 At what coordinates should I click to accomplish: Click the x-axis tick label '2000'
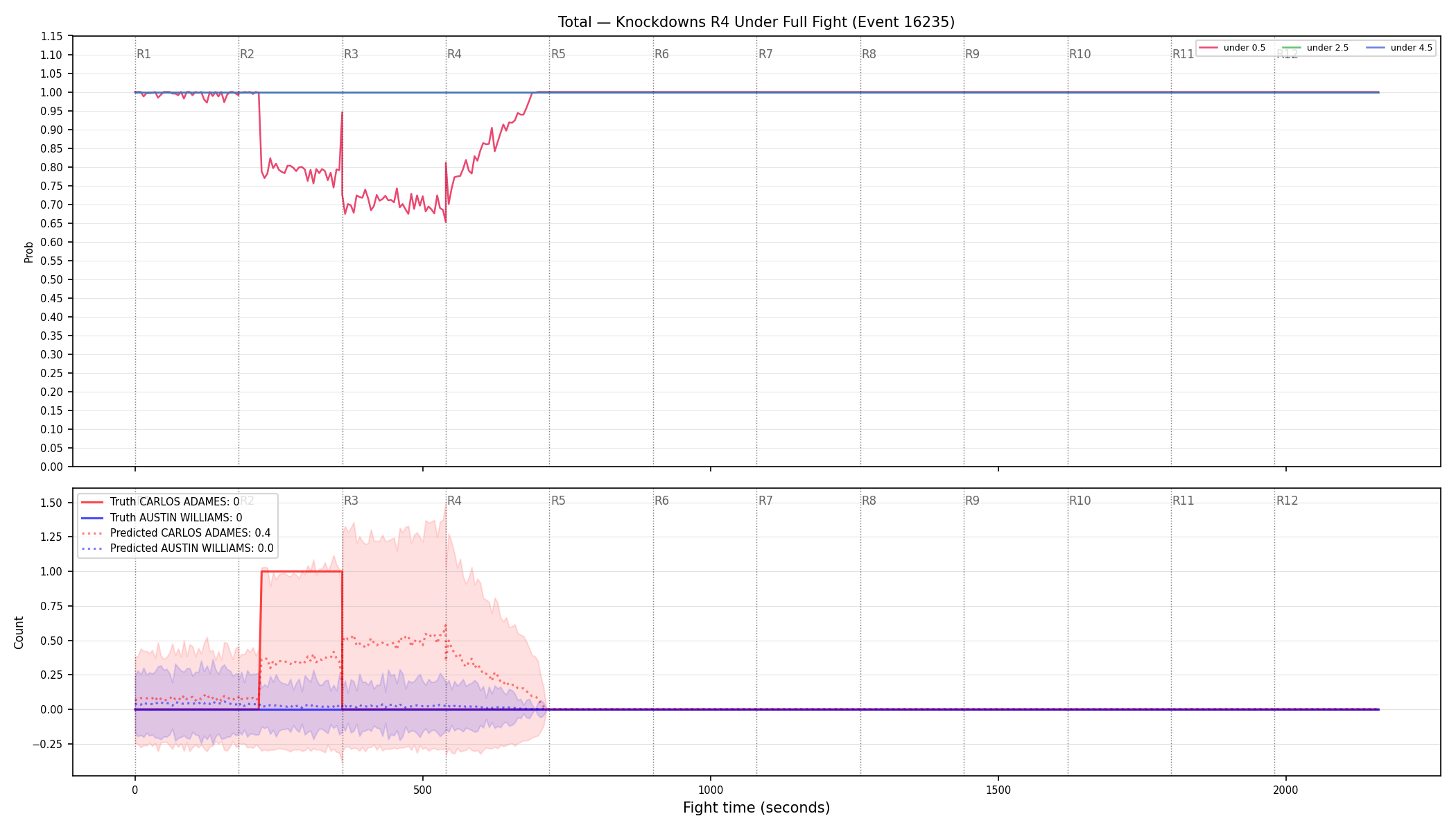[x=1285, y=790]
